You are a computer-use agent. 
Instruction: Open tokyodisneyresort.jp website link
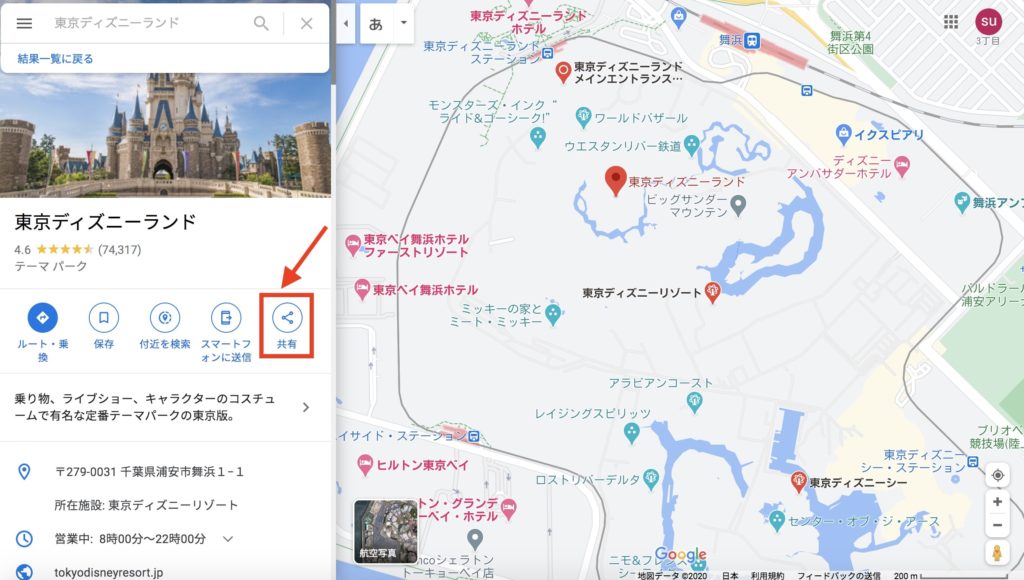click(108, 572)
